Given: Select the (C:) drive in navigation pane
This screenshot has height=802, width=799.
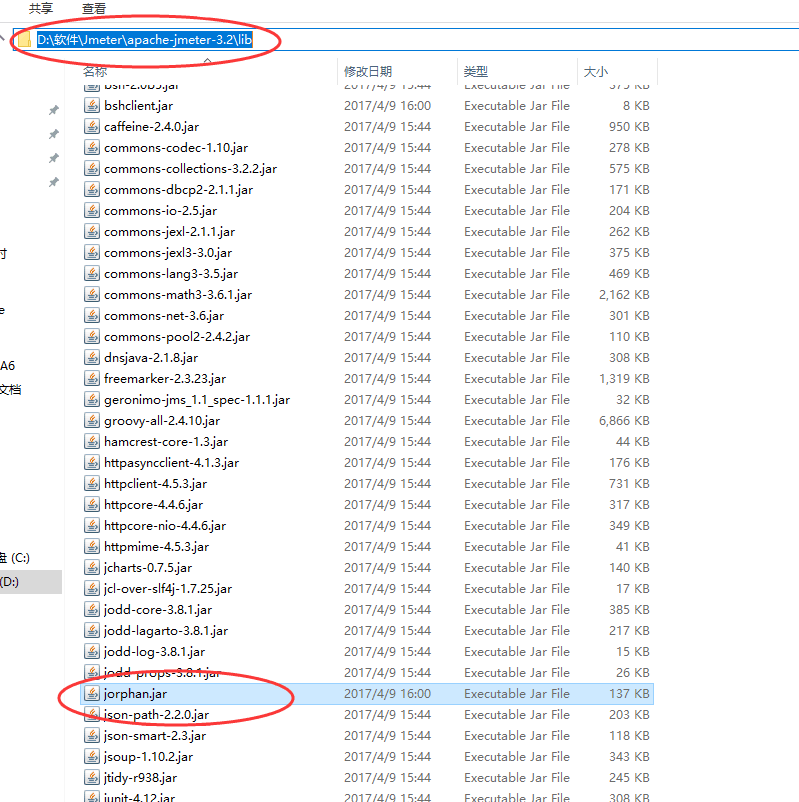Looking at the screenshot, I should pyautogui.click(x=14, y=558).
